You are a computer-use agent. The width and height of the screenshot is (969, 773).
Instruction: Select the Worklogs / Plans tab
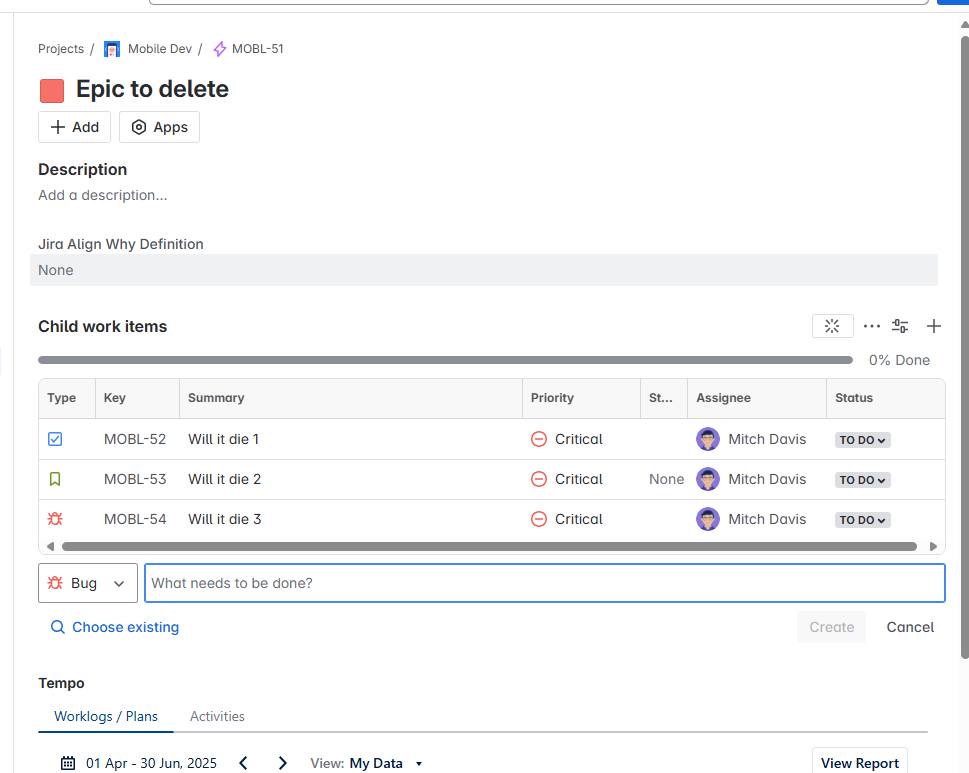pos(106,716)
